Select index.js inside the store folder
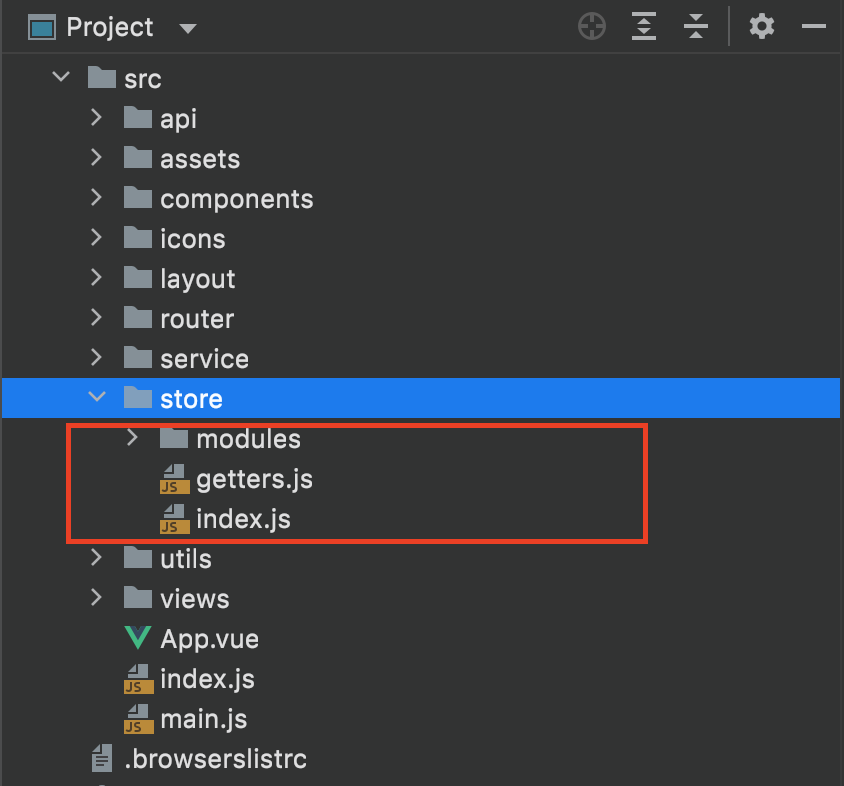This screenshot has width=844, height=786. click(x=243, y=519)
